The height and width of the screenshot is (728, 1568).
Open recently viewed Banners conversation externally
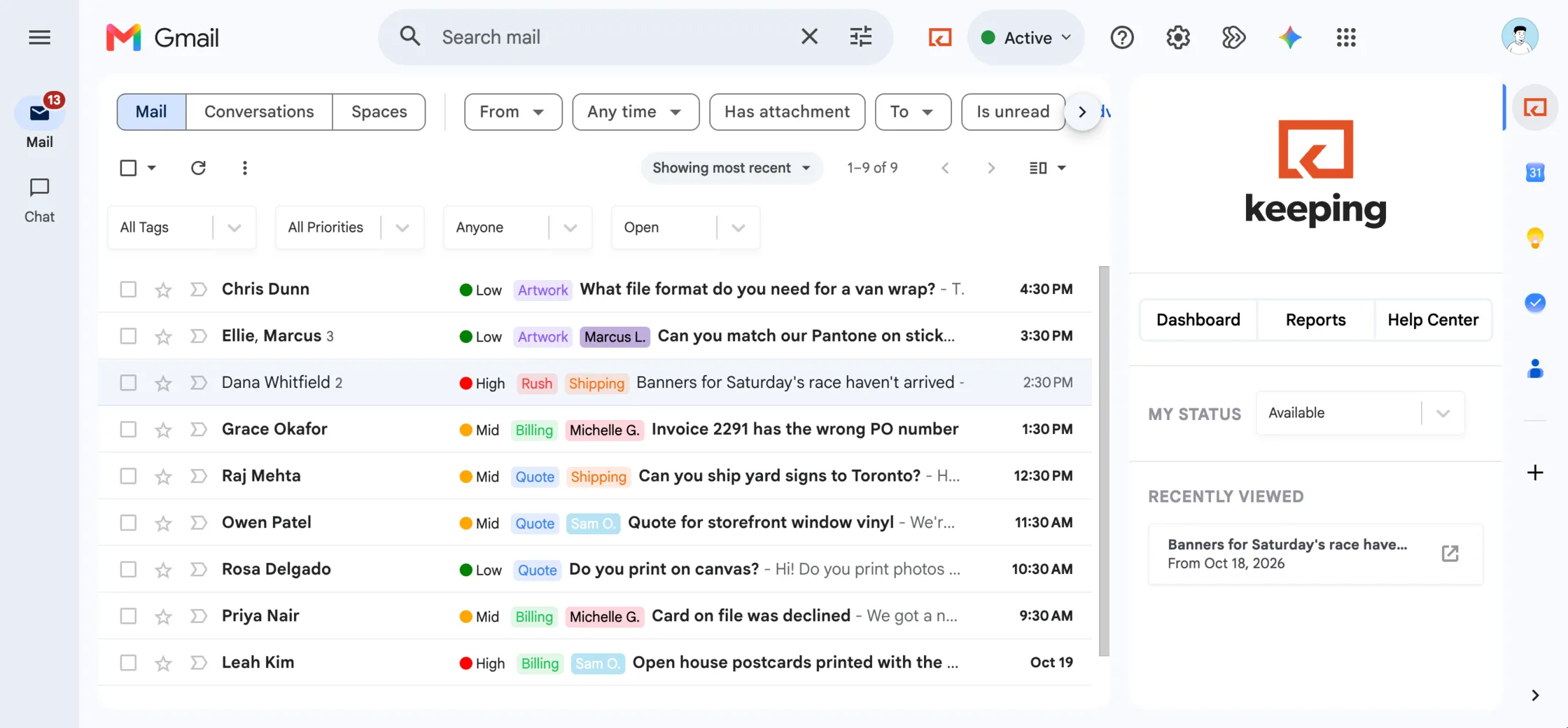[x=1450, y=554]
